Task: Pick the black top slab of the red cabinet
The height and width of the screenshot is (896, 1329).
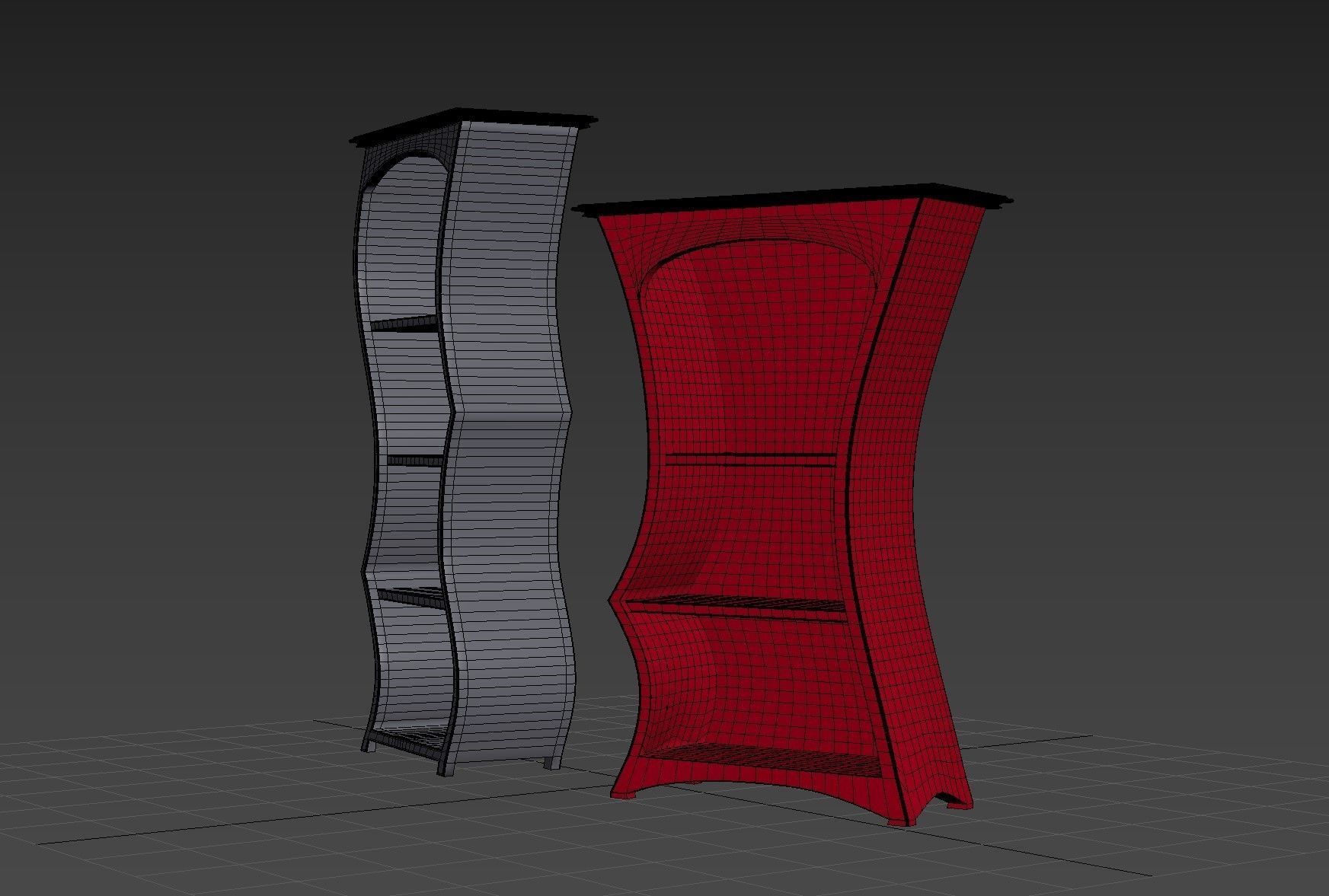Action: (792, 201)
